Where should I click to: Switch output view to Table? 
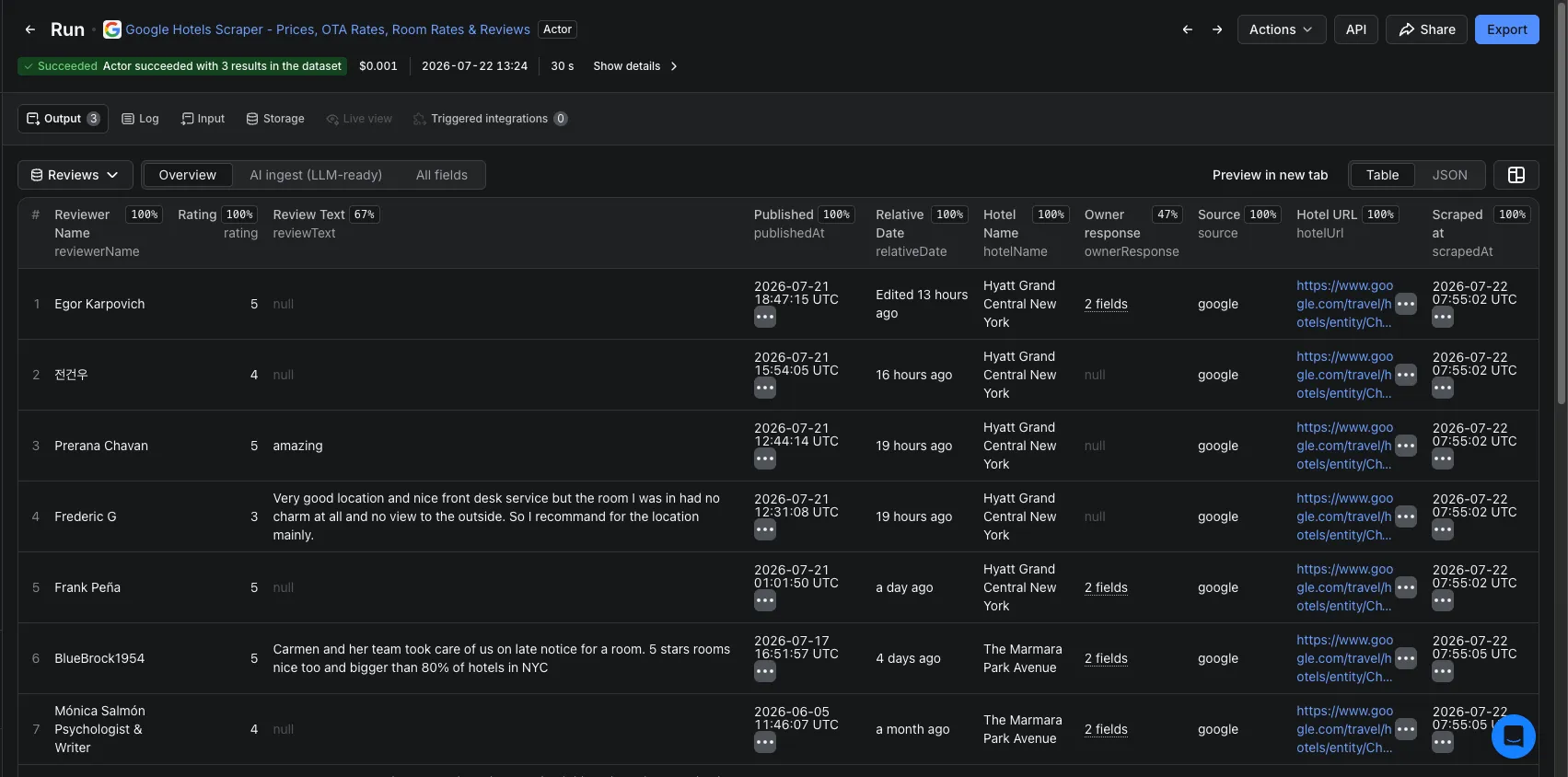pyautogui.click(x=1382, y=175)
